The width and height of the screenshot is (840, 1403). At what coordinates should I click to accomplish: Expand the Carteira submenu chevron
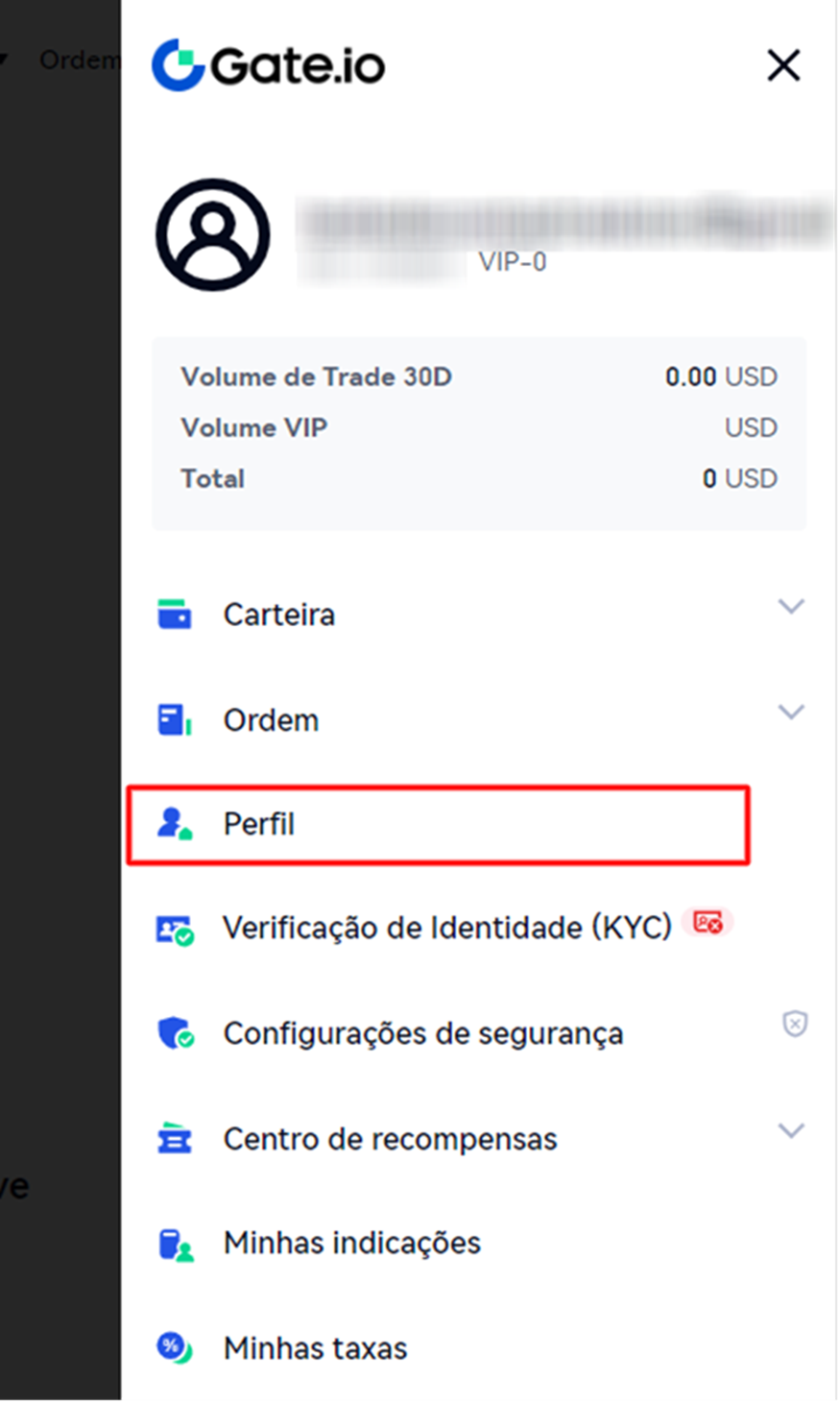tap(790, 606)
